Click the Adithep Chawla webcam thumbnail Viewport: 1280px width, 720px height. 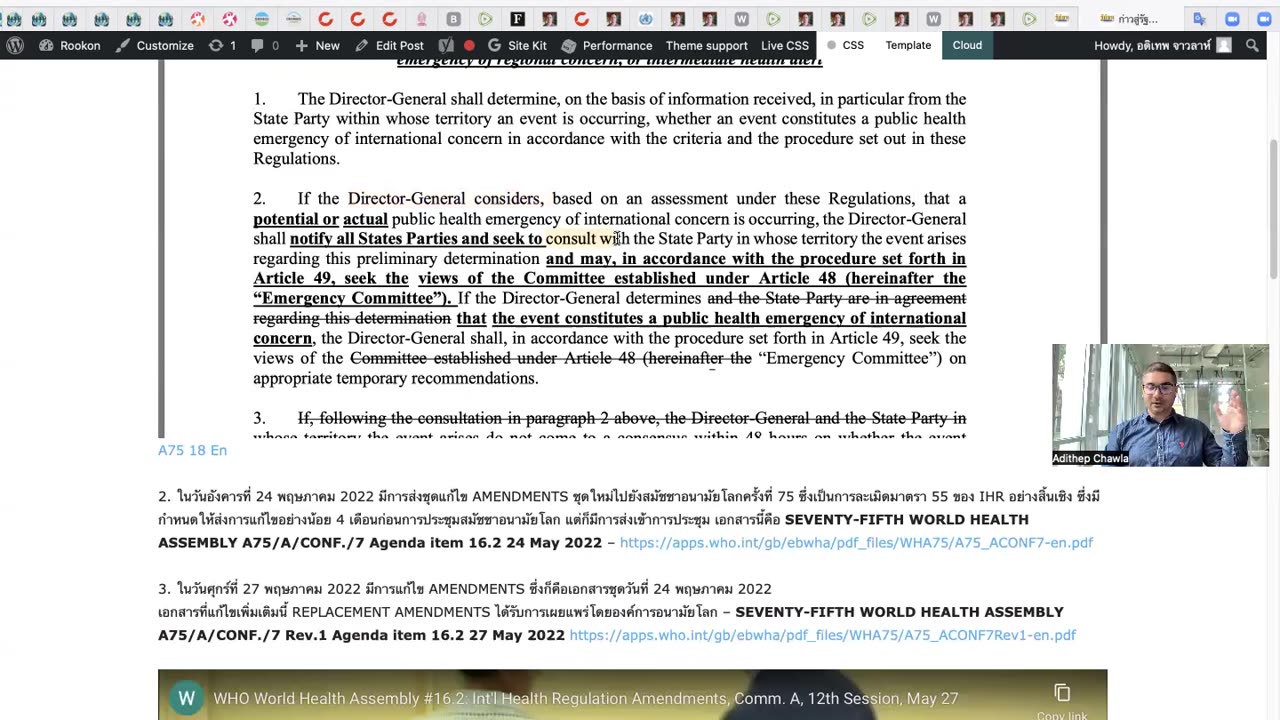tap(1160, 405)
